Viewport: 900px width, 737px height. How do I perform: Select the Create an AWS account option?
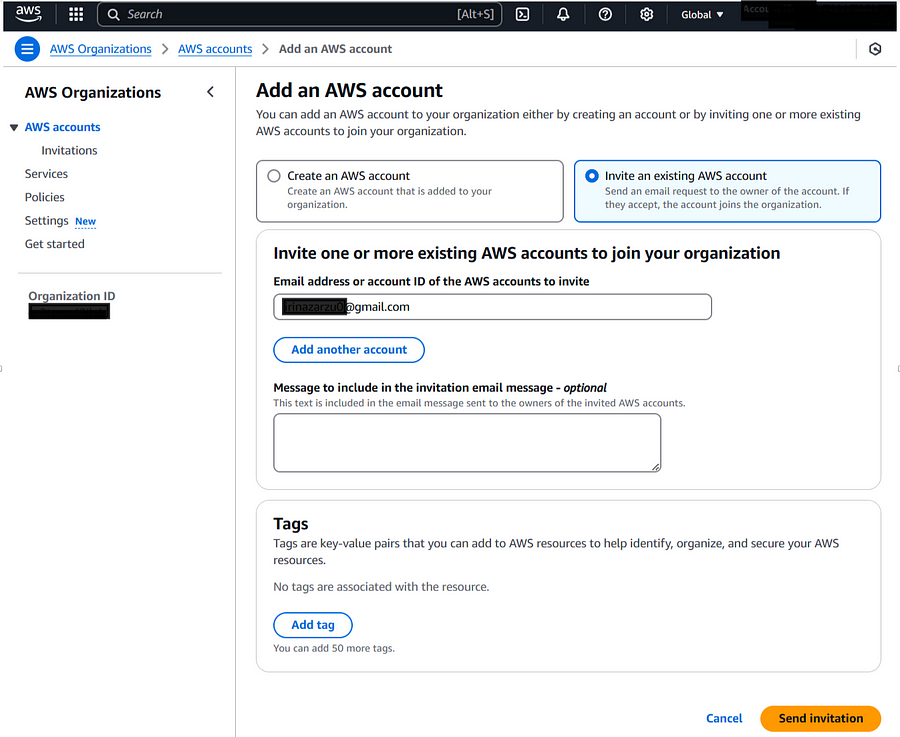(410, 191)
